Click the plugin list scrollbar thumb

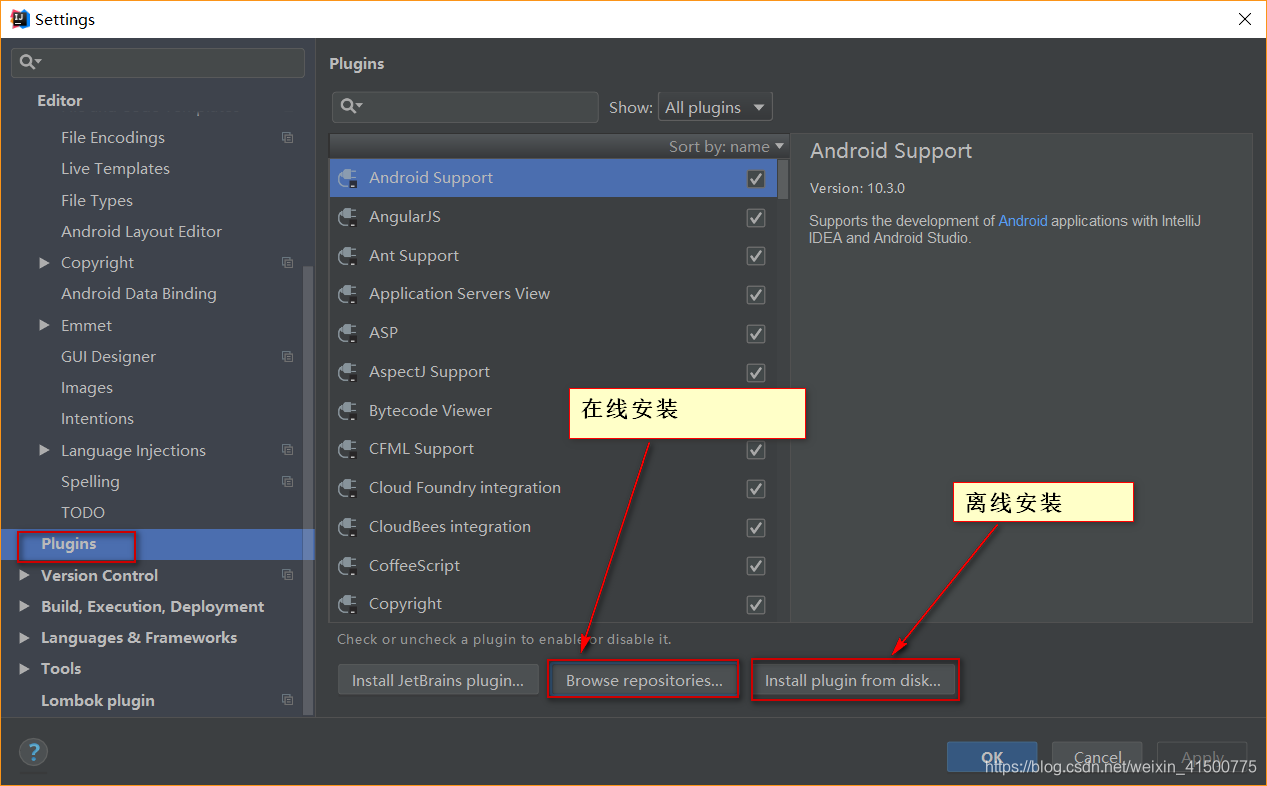point(783,179)
